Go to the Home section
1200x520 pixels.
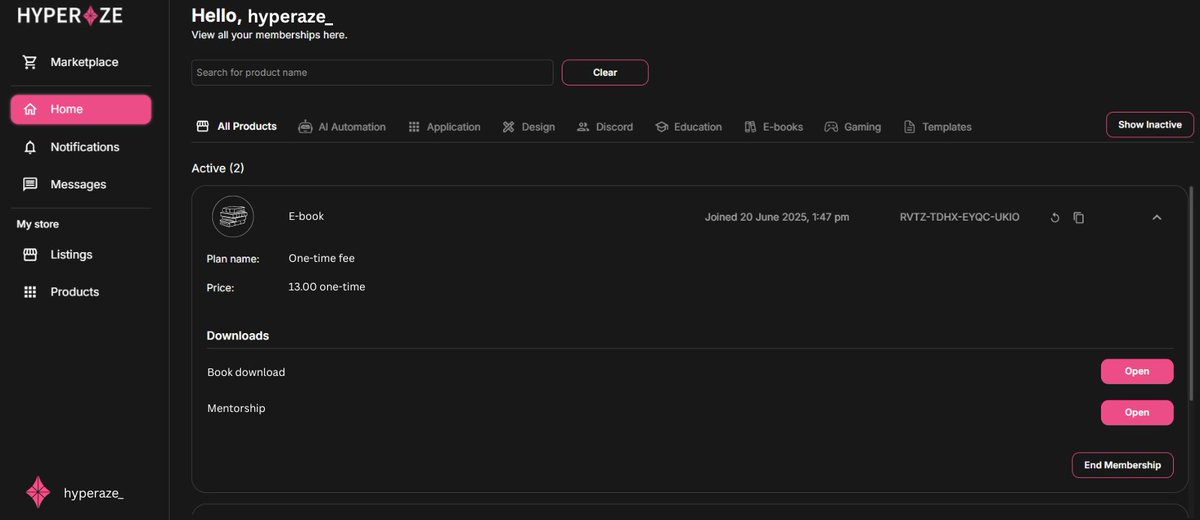(x=81, y=109)
